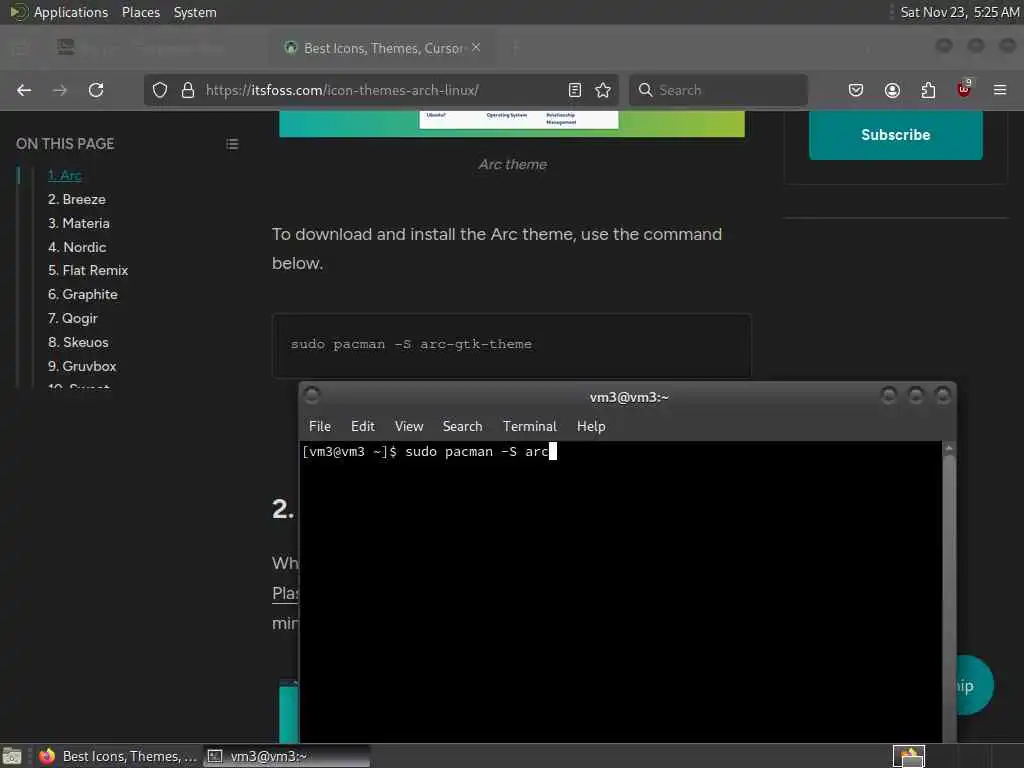Click the Arc theme screenshot image

coord(511,123)
